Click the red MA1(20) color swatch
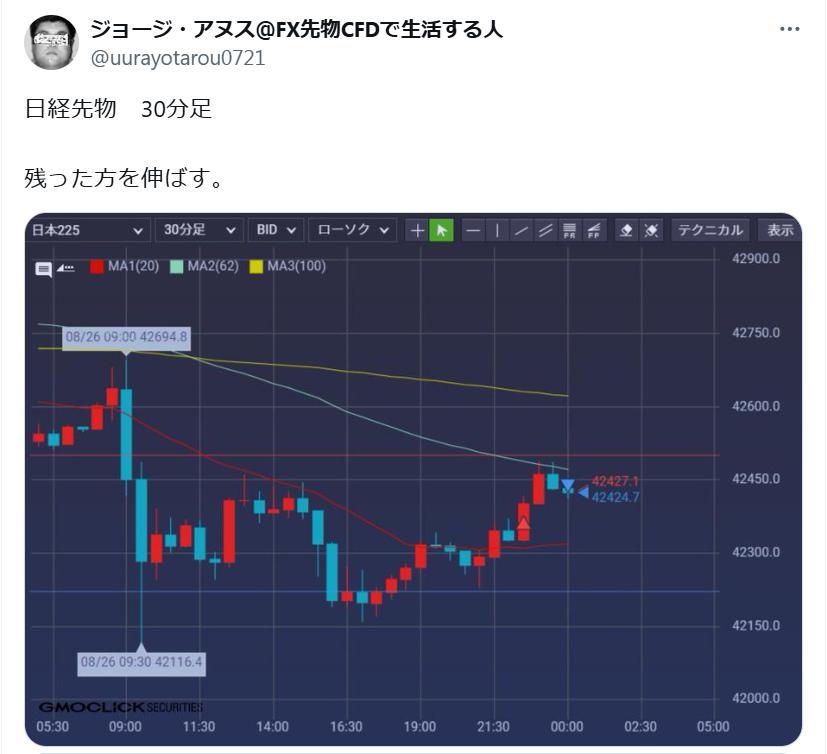Screen dimensions: 827x754 [x=97, y=266]
